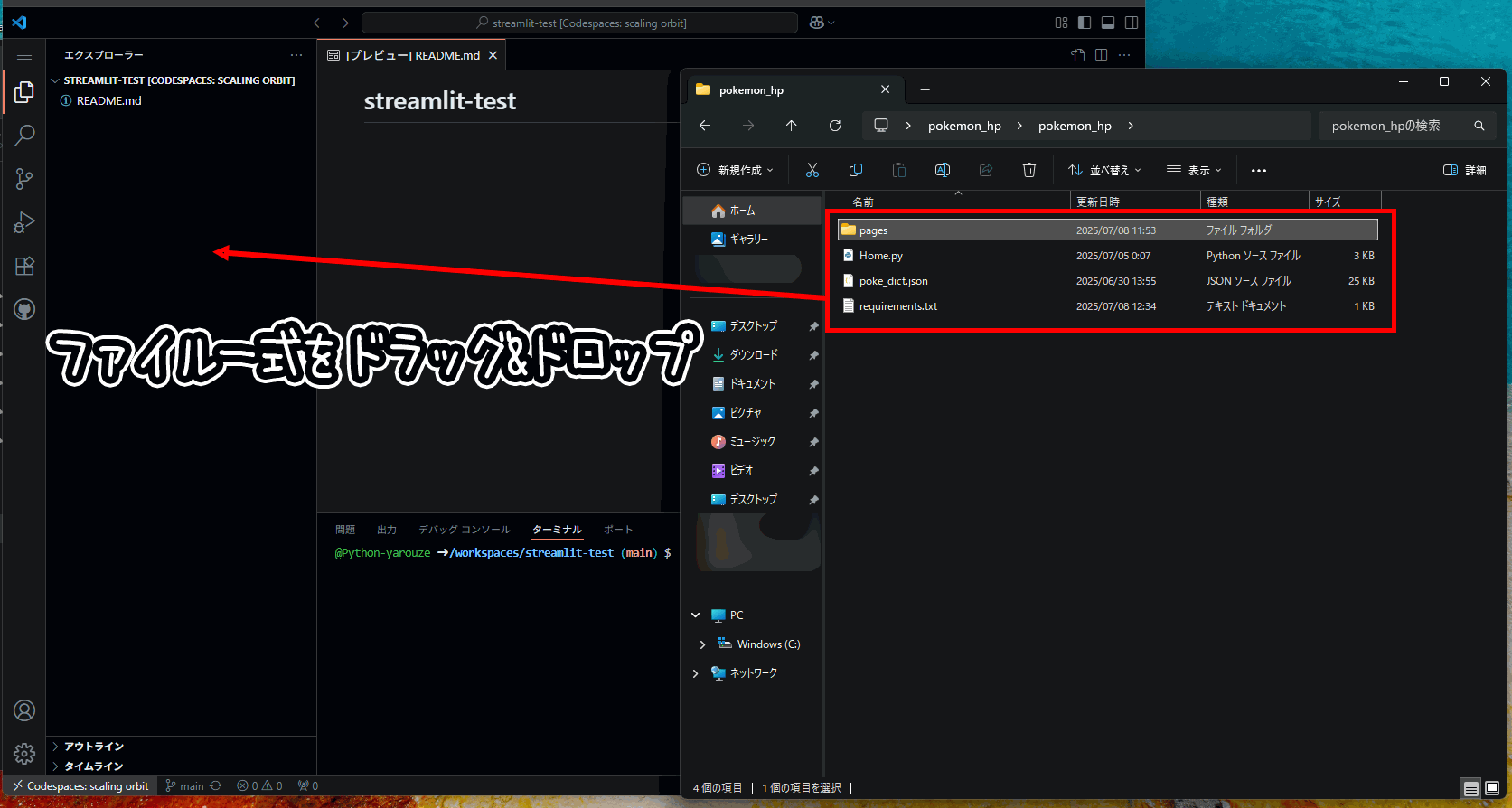This screenshot has height=808, width=1512.
Task: Open ダウンロード in the navigation pane
Action: pyautogui.click(x=752, y=354)
